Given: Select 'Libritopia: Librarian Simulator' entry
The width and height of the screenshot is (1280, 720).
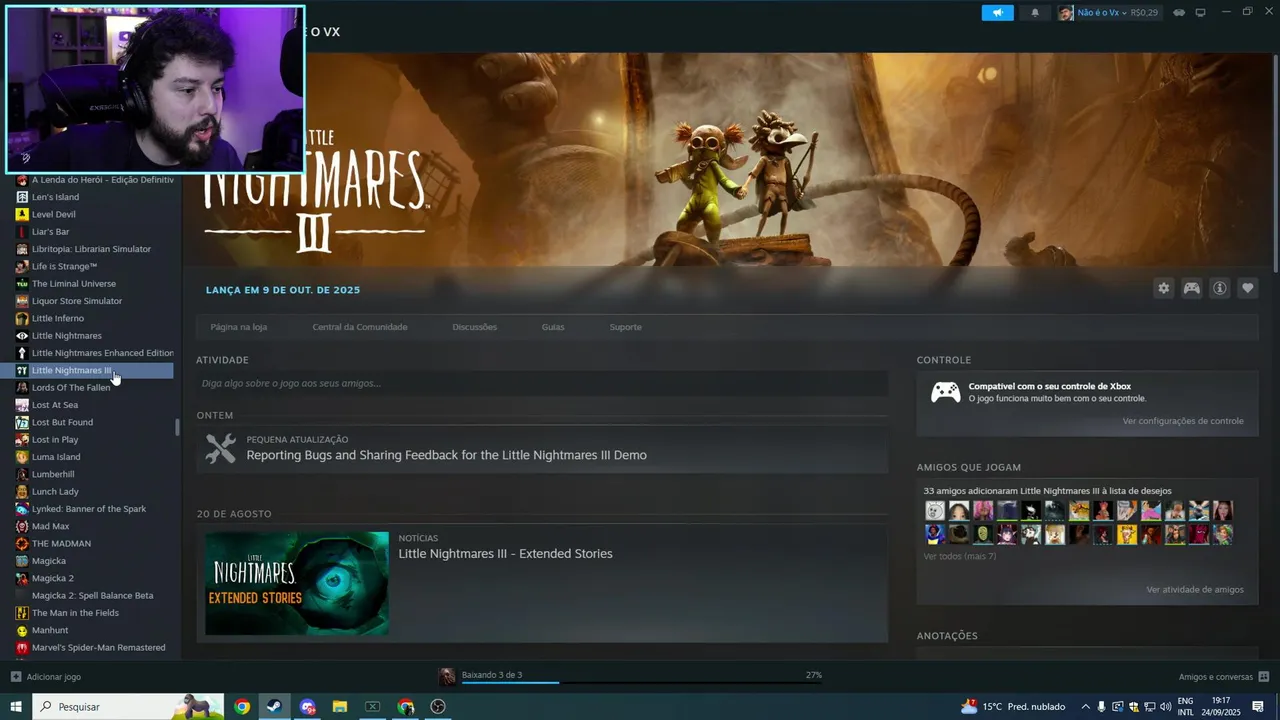Looking at the screenshot, I should coord(93,249).
